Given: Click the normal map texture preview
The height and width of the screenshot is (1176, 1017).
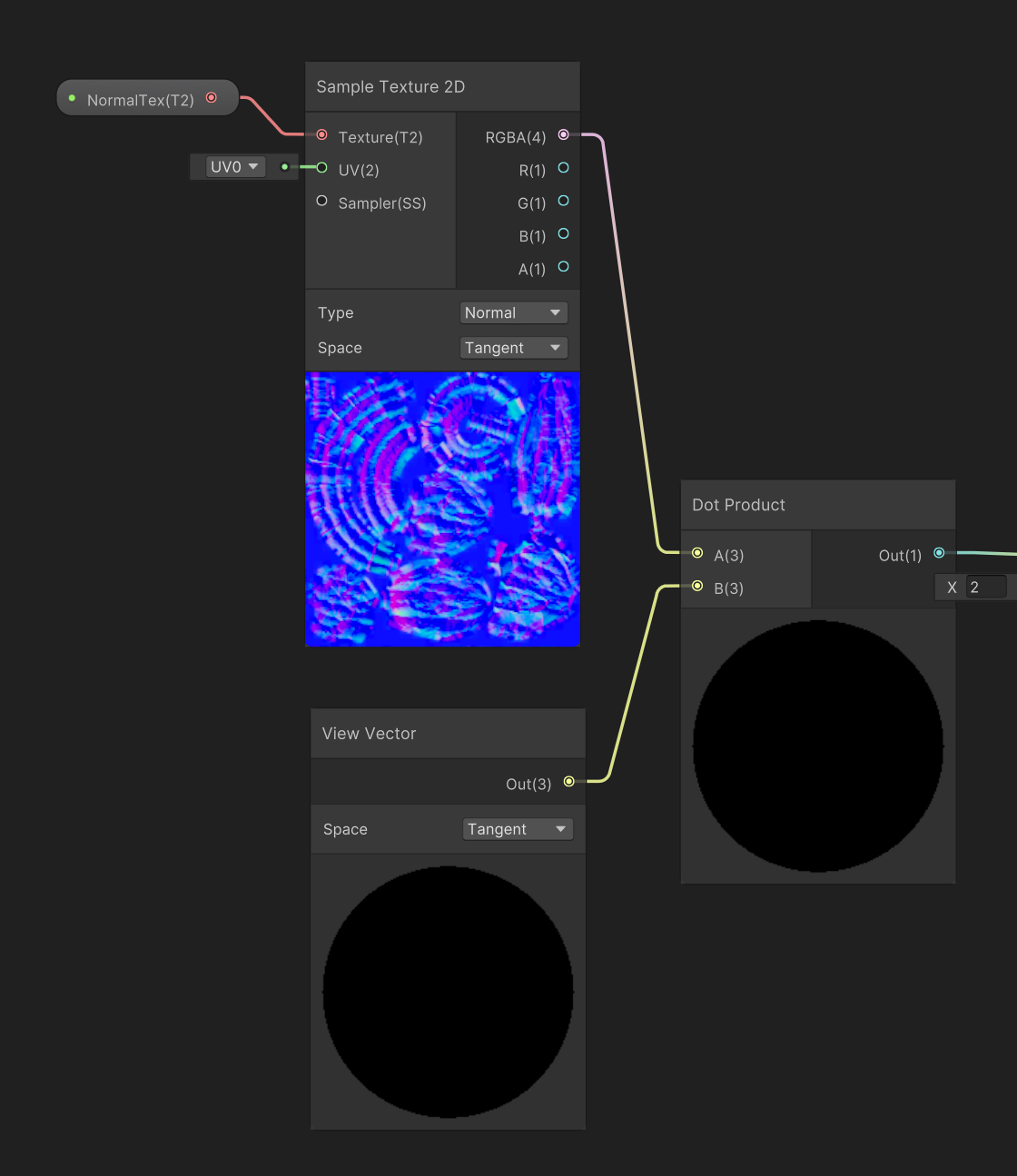Looking at the screenshot, I should click(442, 509).
